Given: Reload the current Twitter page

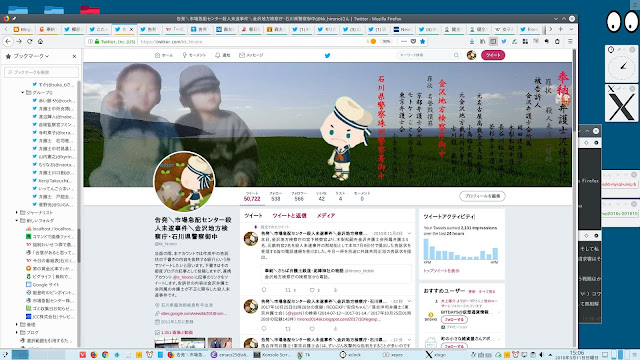Looking at the screenshot, I should click(29, 41).
